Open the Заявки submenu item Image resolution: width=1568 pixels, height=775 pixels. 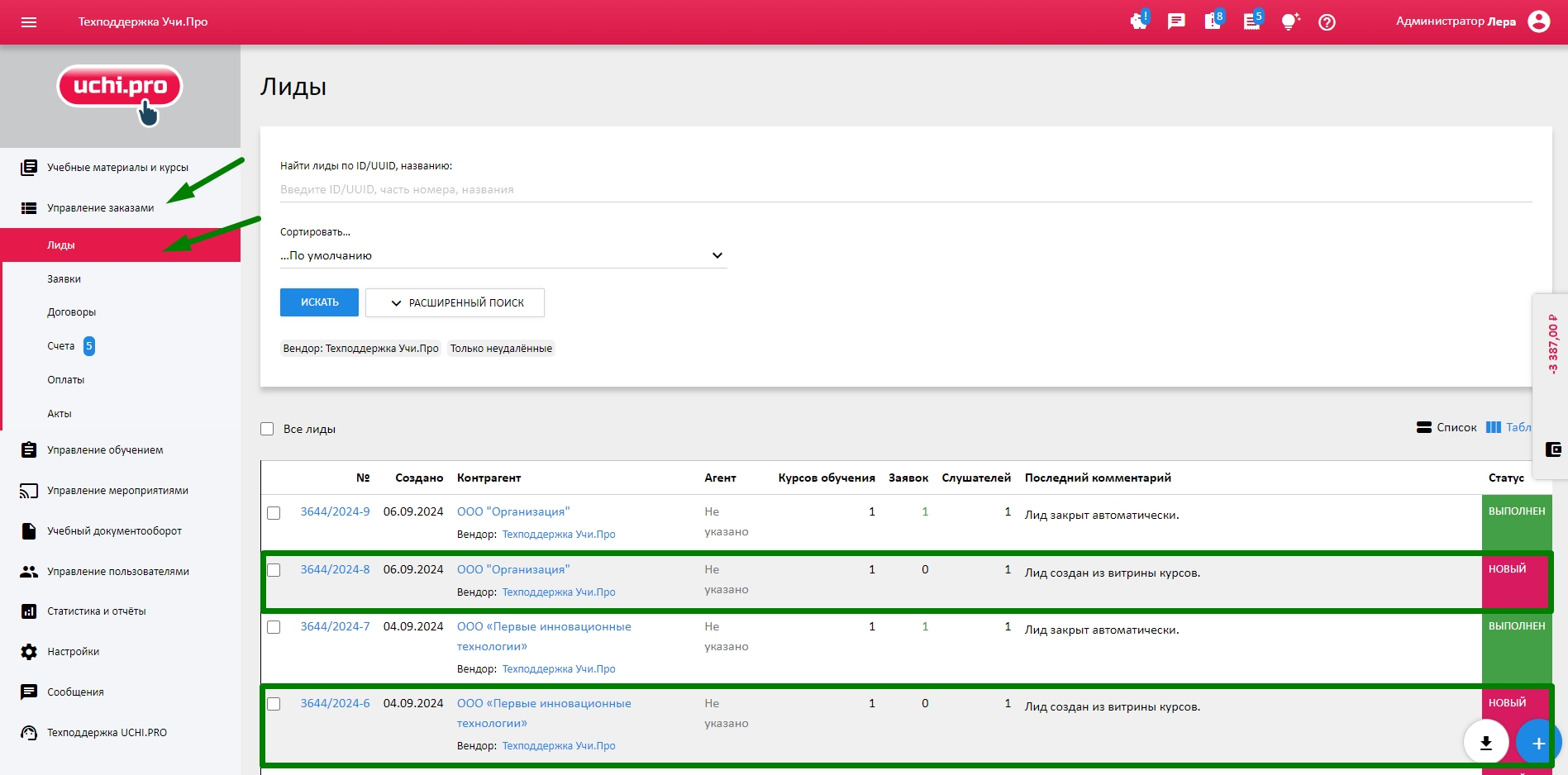pyautogui.click(x=121, y=279)
